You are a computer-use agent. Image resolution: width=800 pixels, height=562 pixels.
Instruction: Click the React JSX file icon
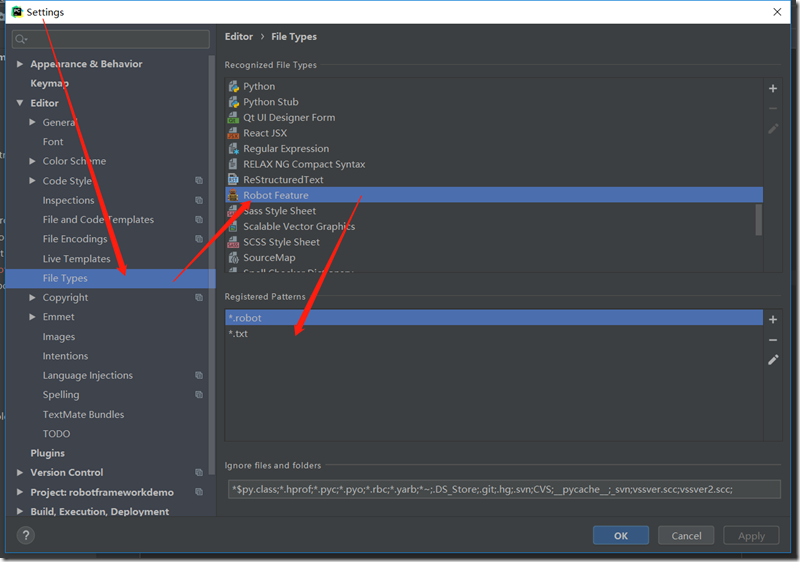coord(233,133)
